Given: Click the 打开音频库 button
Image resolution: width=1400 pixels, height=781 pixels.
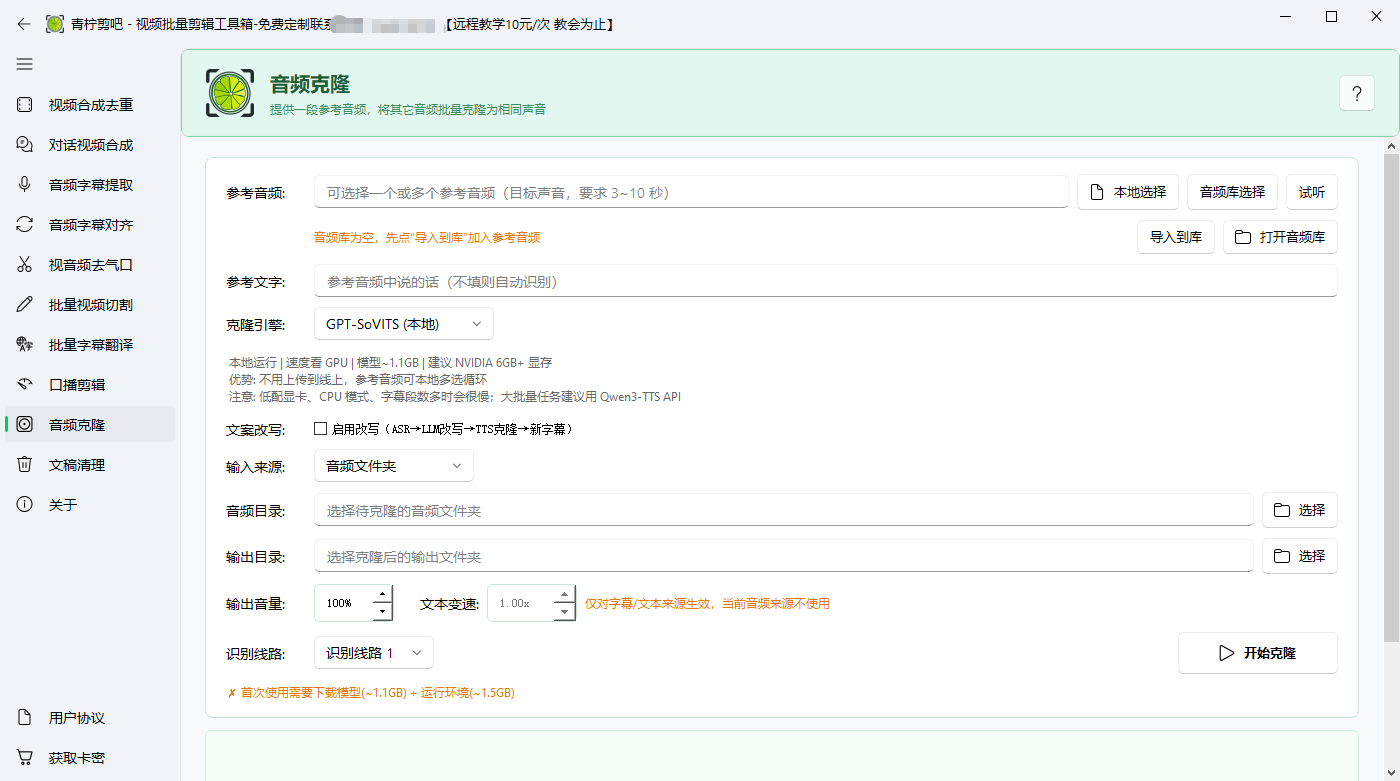Looking at the screenshot, I should 1280,237.
